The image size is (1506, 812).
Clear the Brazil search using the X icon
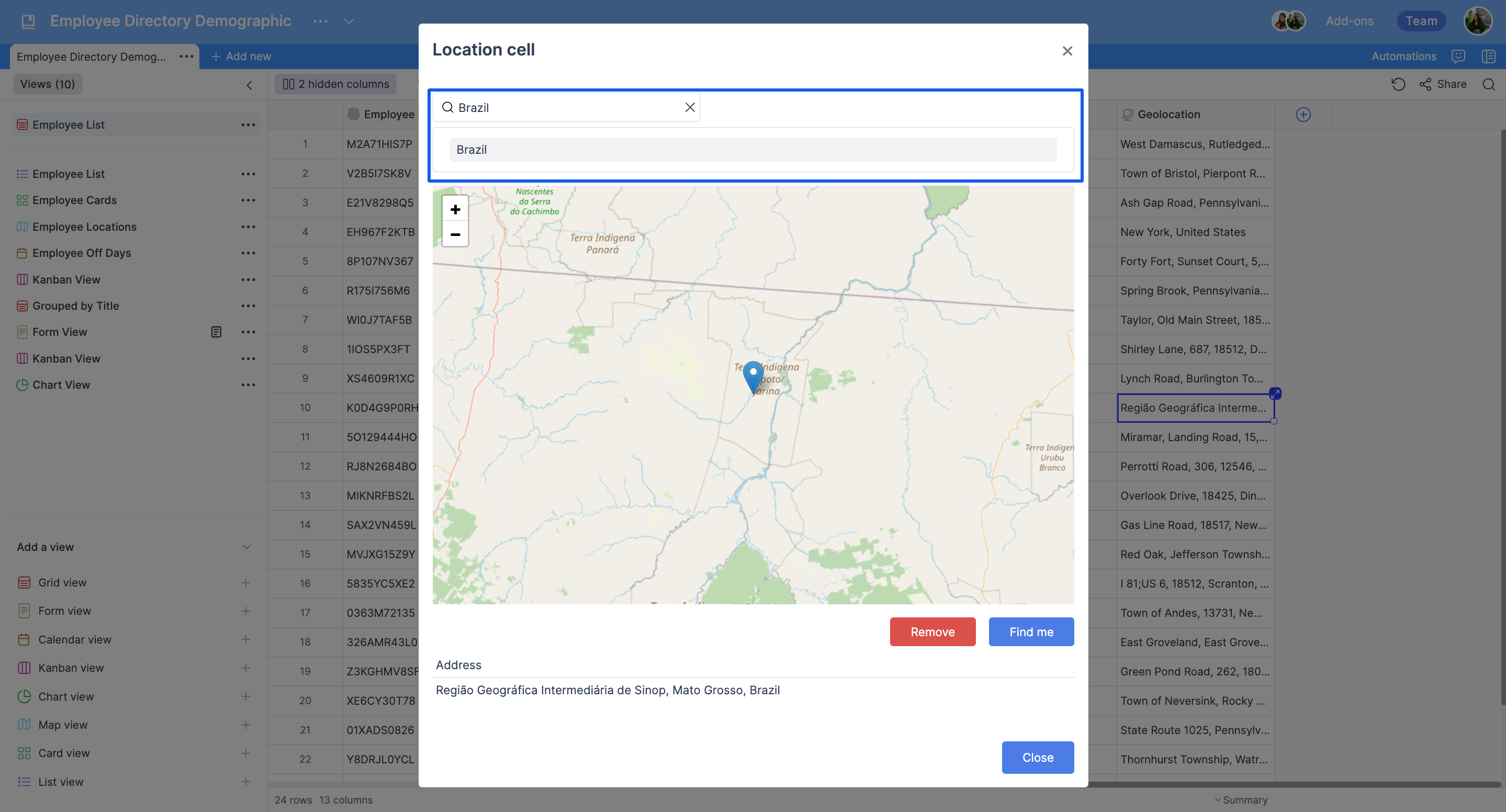pyautogui.click(x=689, y=107)
